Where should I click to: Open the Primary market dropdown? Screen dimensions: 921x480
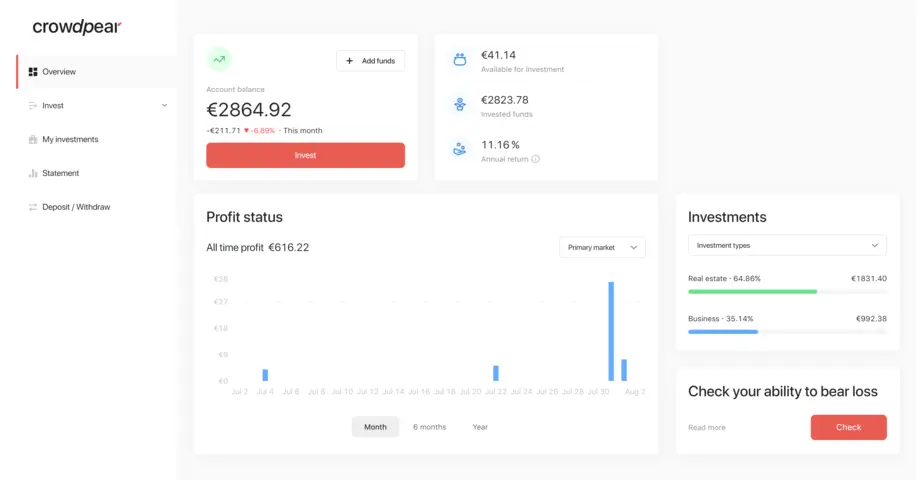(x=602, y=247)
